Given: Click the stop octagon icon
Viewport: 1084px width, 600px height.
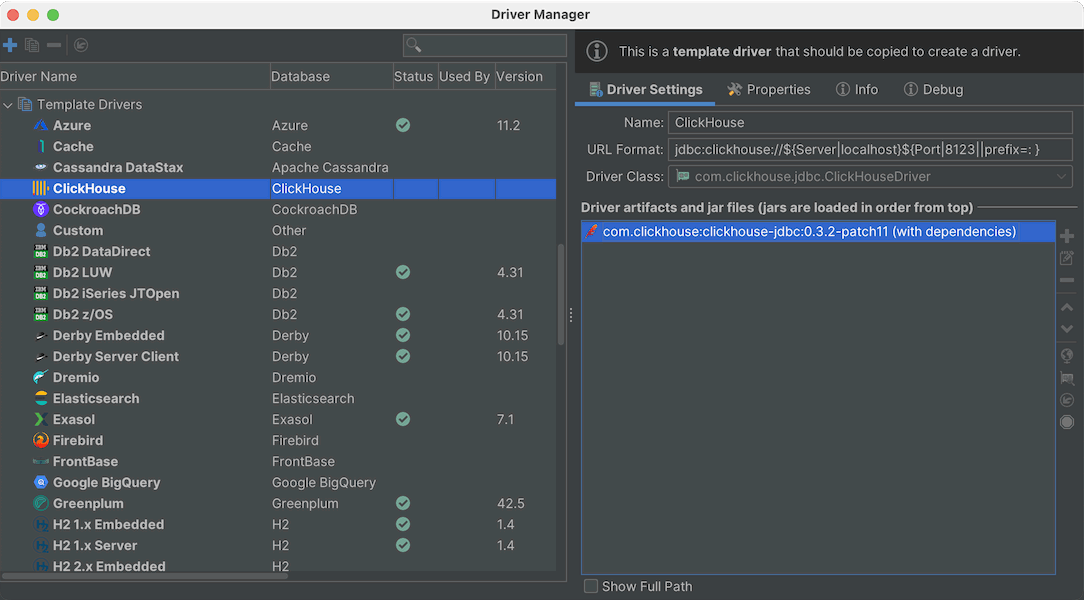Looking at the screenshot, I should tap(1067, 422).
